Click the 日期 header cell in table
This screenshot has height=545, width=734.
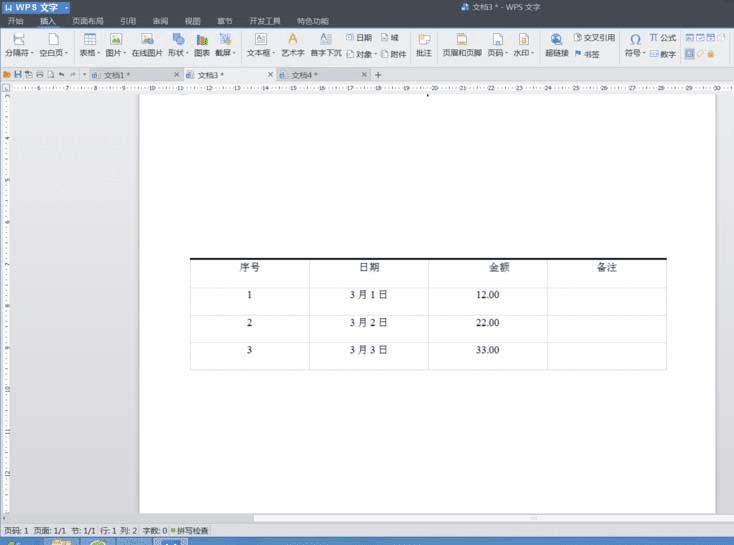click(369, 273)
